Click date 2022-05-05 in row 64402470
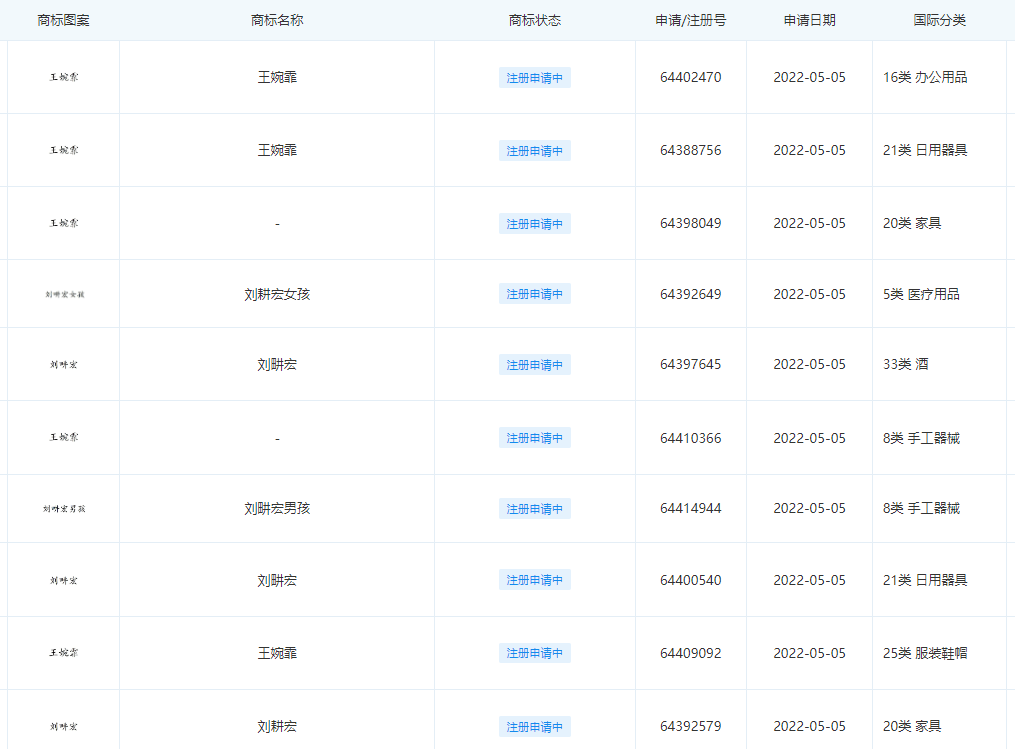This screenshot has height=749, width=1015. click(810, 77)
